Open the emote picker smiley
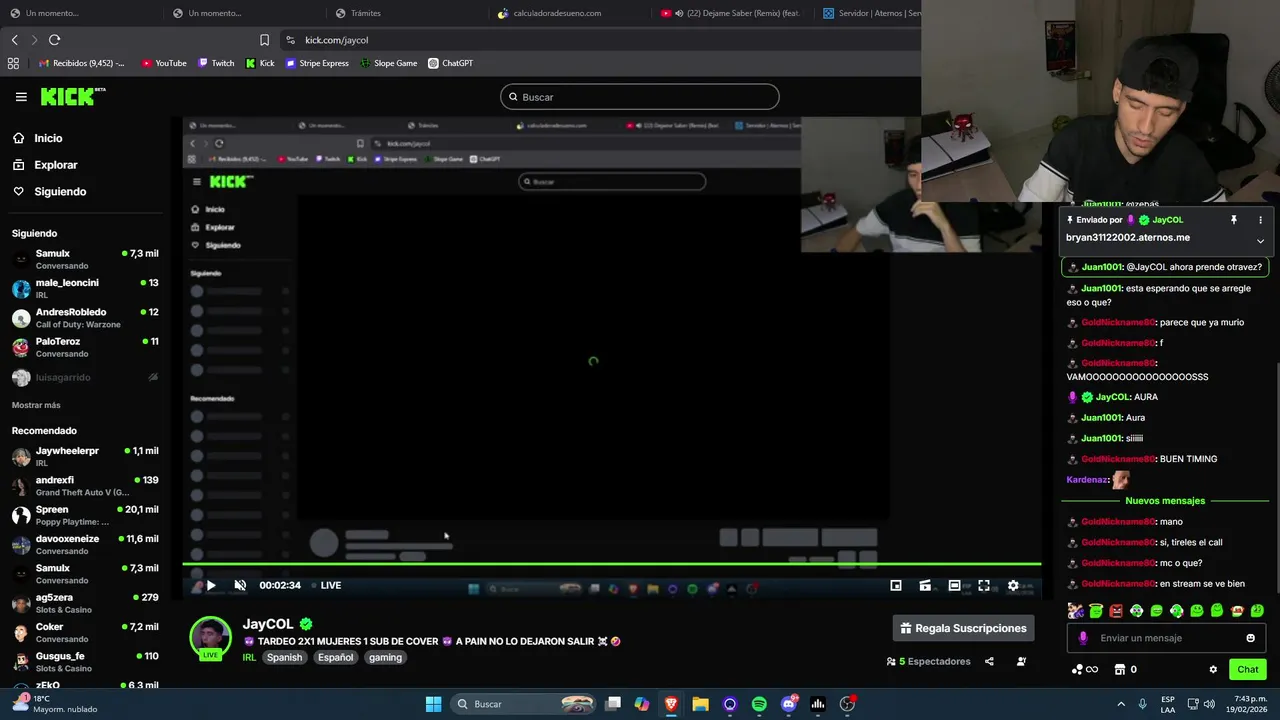 (x=1251, y=638)
